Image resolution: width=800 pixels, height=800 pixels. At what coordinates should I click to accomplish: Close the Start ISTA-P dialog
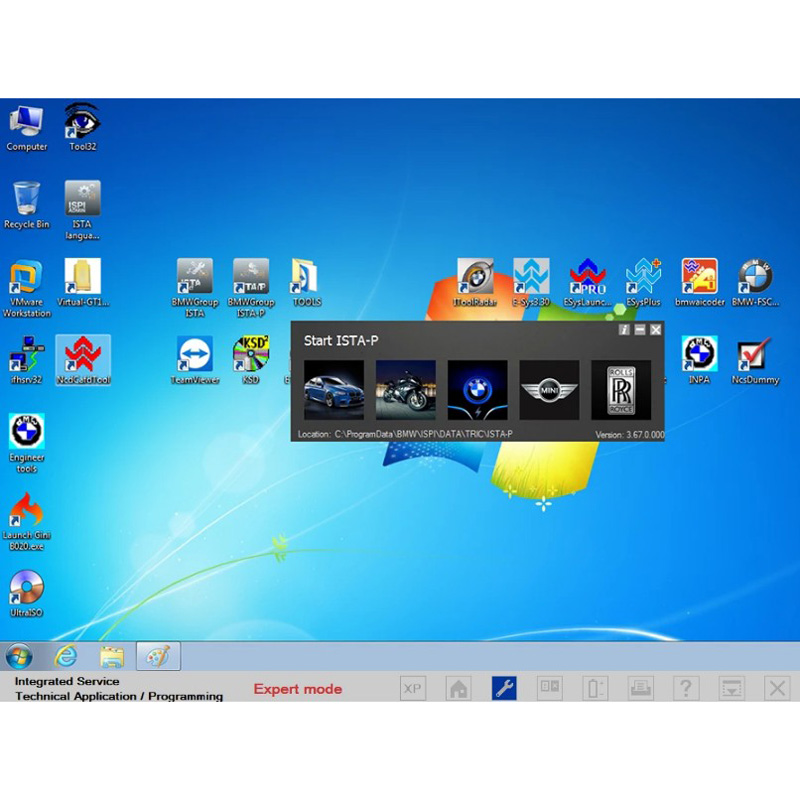(656, 330)
